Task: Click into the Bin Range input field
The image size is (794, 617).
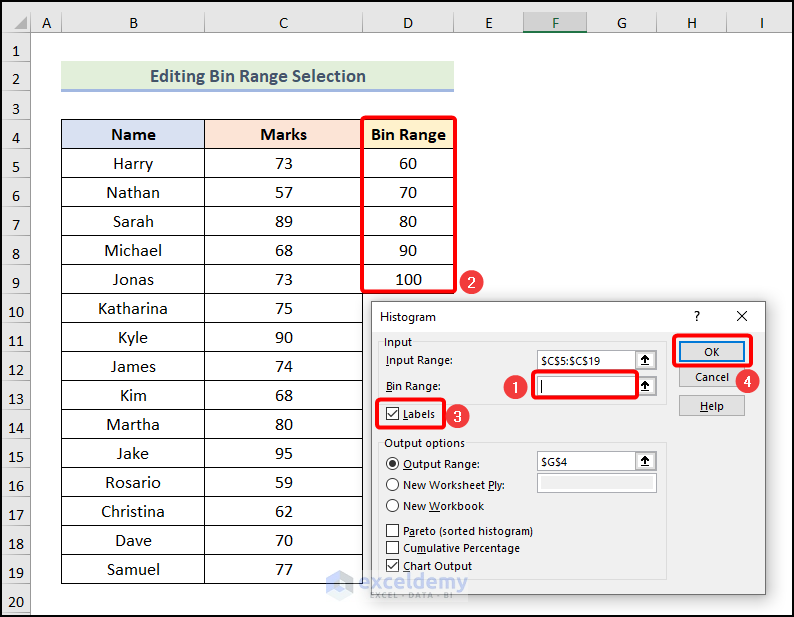Action: [585, 385]
